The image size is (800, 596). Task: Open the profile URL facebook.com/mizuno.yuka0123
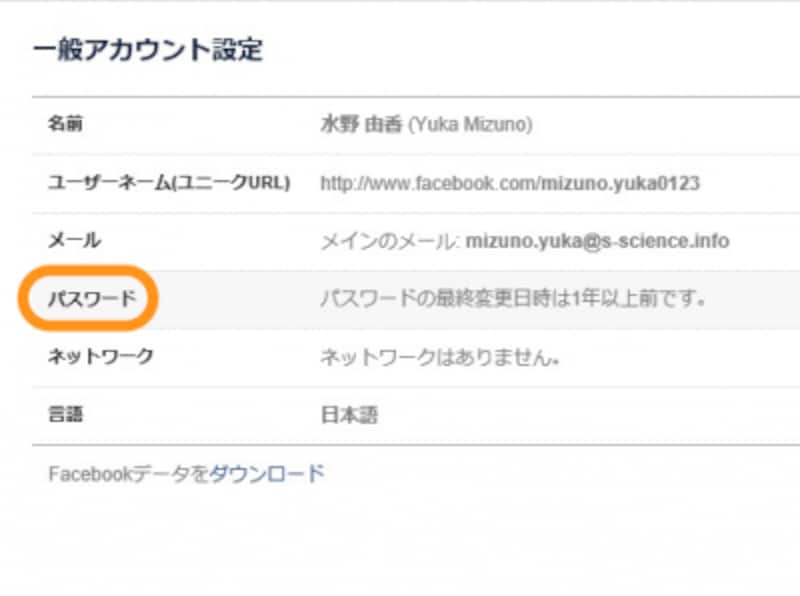click(510, 183)
